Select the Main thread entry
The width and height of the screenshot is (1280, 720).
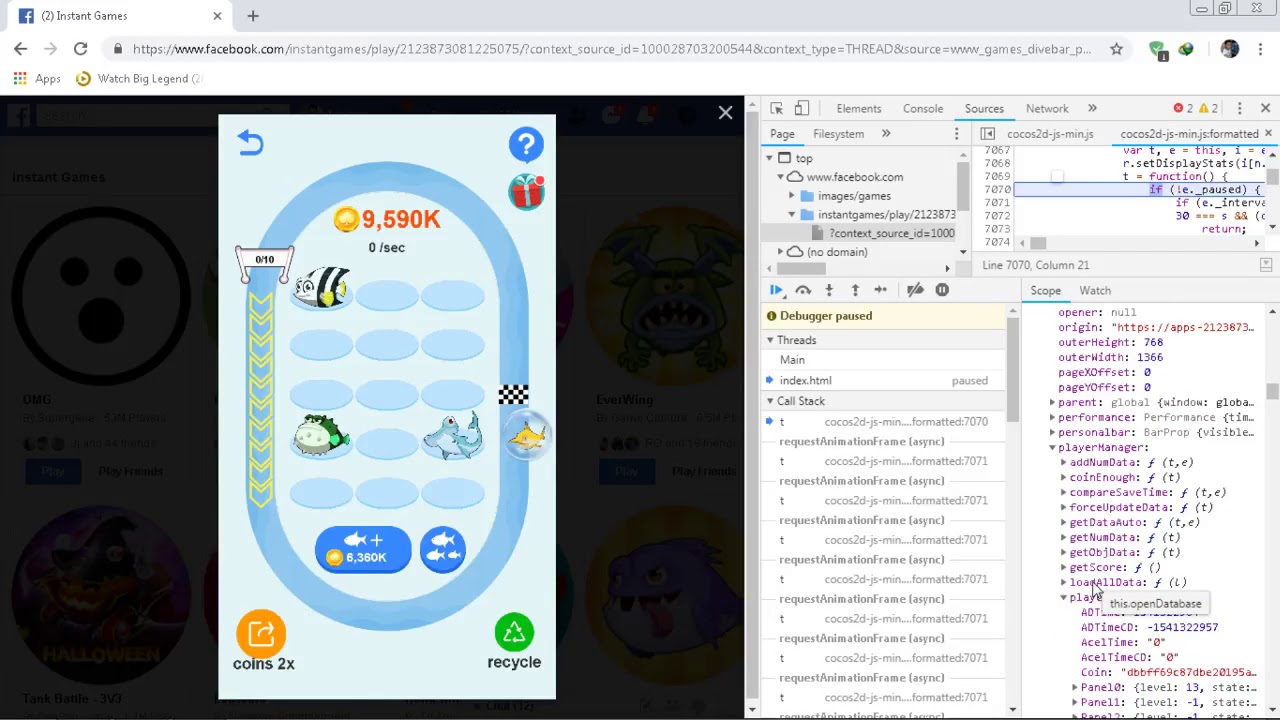[884, 360]
